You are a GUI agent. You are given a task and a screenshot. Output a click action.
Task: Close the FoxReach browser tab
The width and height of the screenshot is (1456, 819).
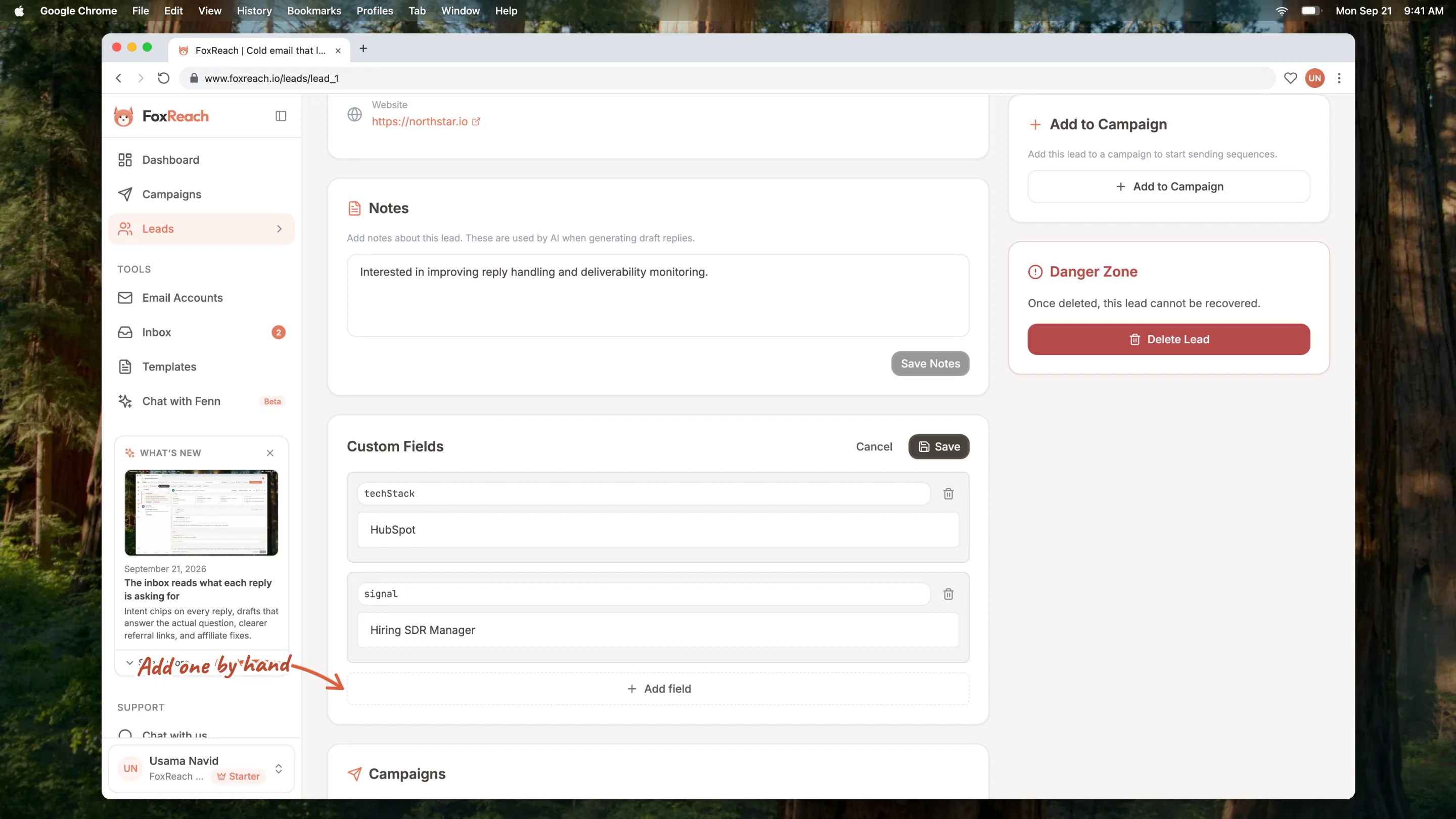(x=338, y=51)
